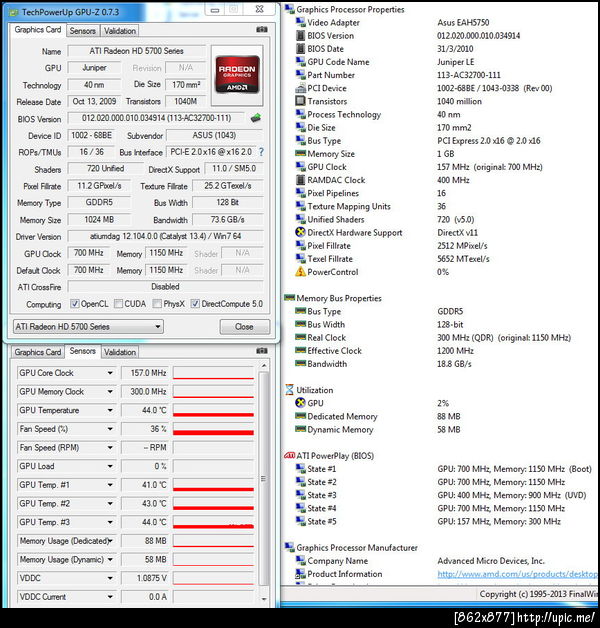
Task: Click the BIOS Date chip icon
Action: coord(300,49)
